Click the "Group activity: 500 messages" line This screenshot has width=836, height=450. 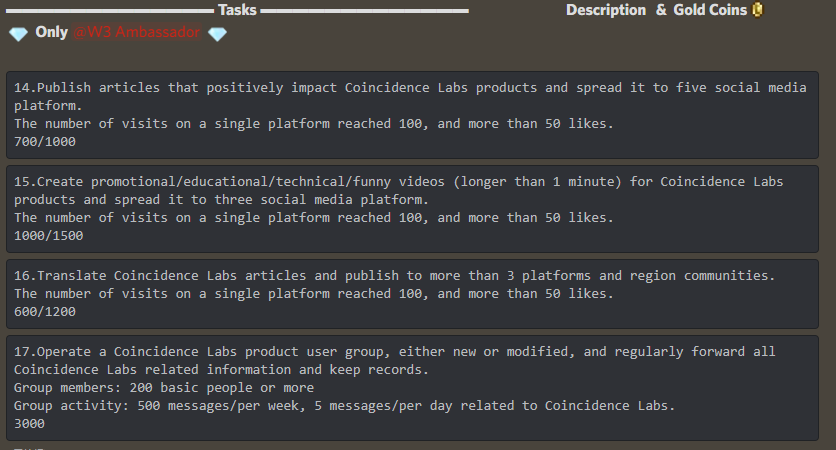[x=344, y=406]
